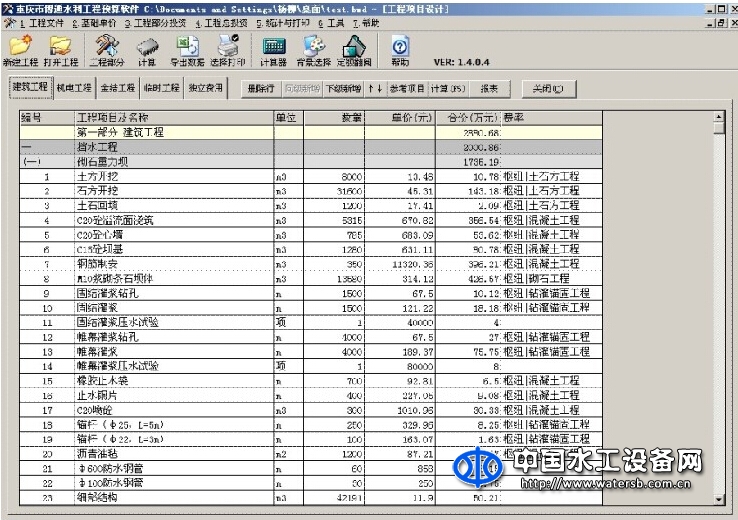Select the 固结灌浆压水试验 cell
Image resolution: width=738 pixels, height=520 pixels.
(174, 323)
